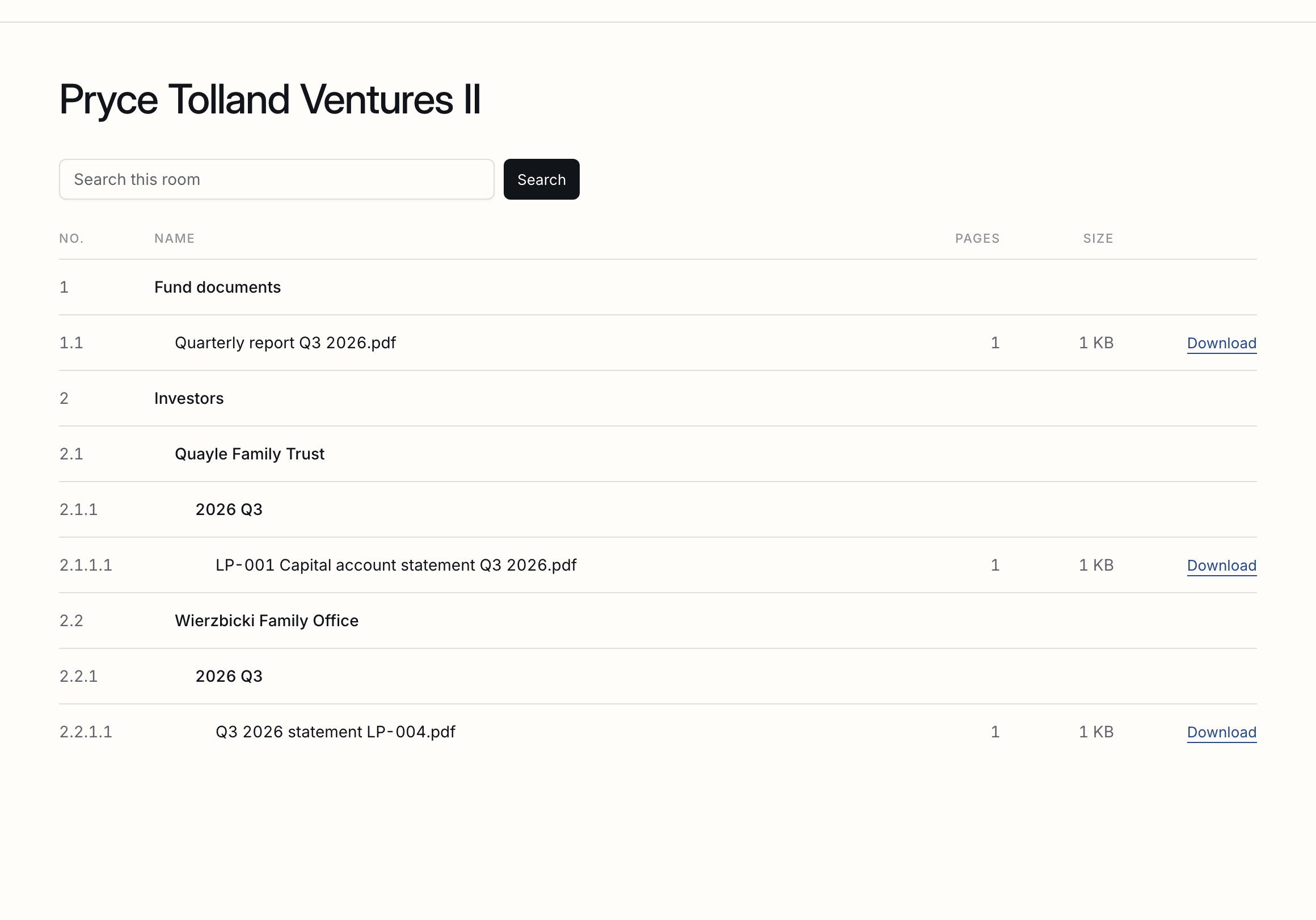The height and width of the screenshot is (920, 1316).
Task: Click the PAGES column header
Action: (x=977, y=238)
